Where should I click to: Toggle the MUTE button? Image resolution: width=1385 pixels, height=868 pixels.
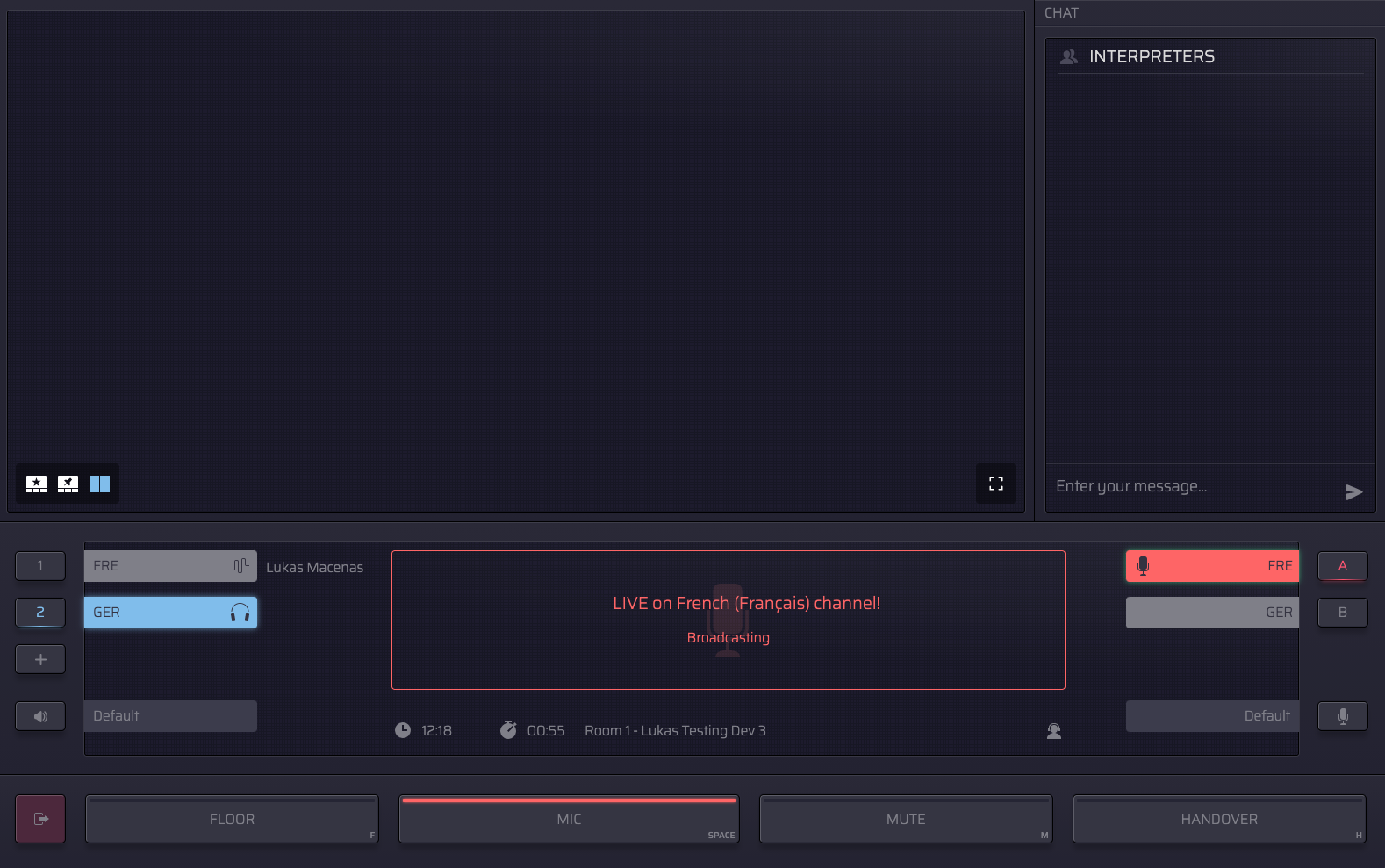pos(906,819)
